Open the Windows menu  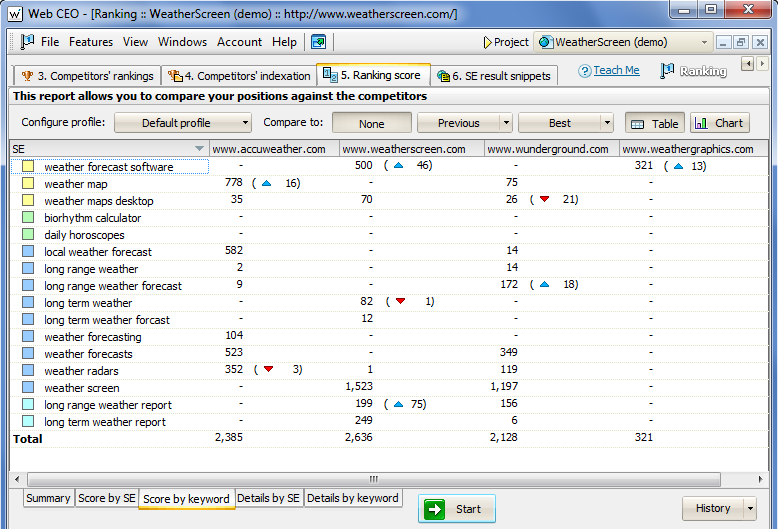pyautogui.click(x=182, y=42)
